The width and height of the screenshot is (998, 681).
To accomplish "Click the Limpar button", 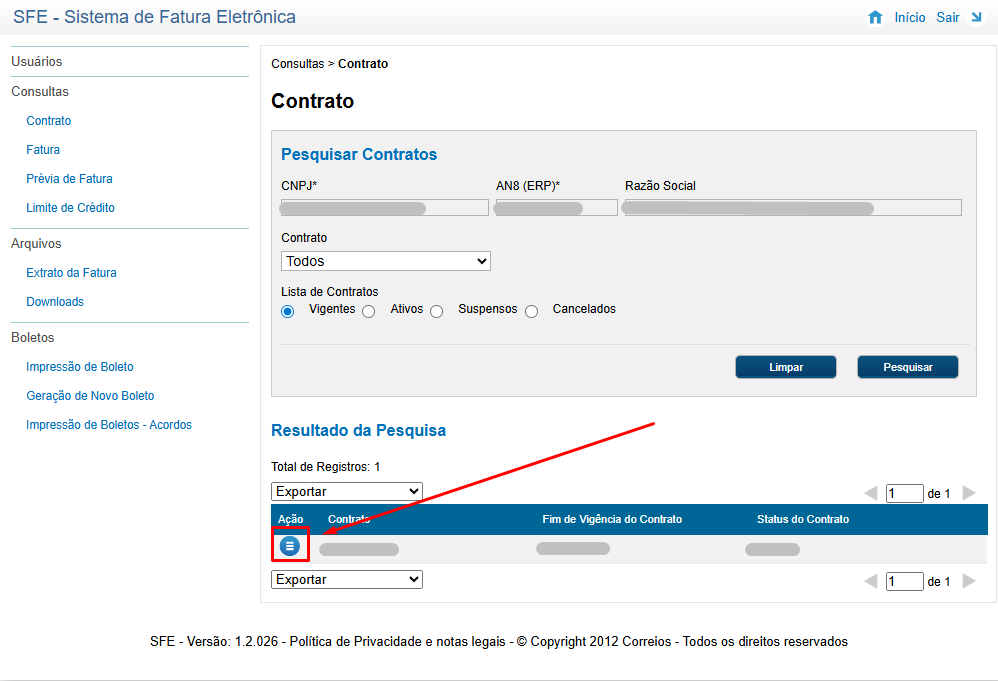I will [786, 367].
